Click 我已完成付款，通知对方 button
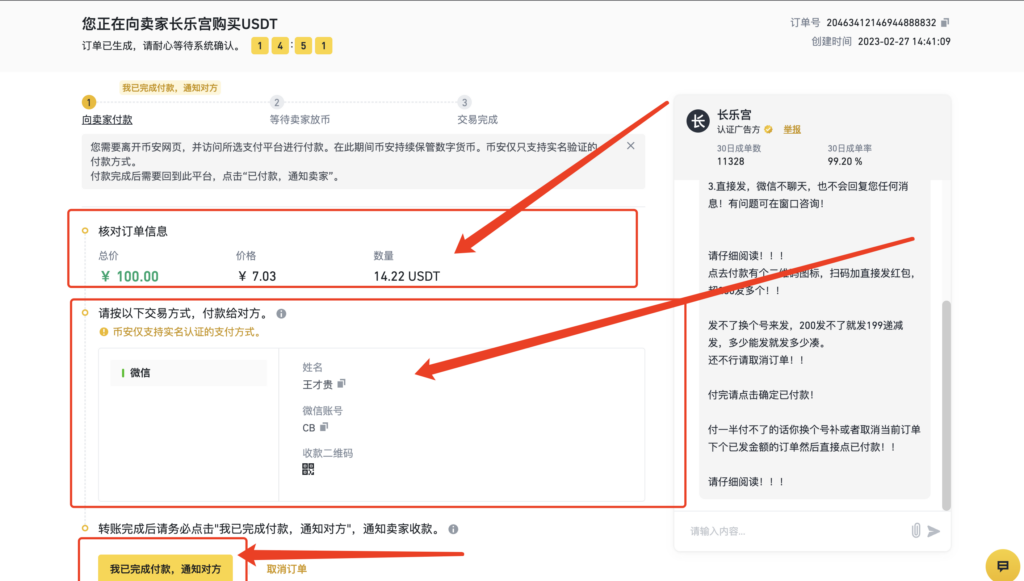The height and width of the screenshot is (581, 1024). coord(165,568)
